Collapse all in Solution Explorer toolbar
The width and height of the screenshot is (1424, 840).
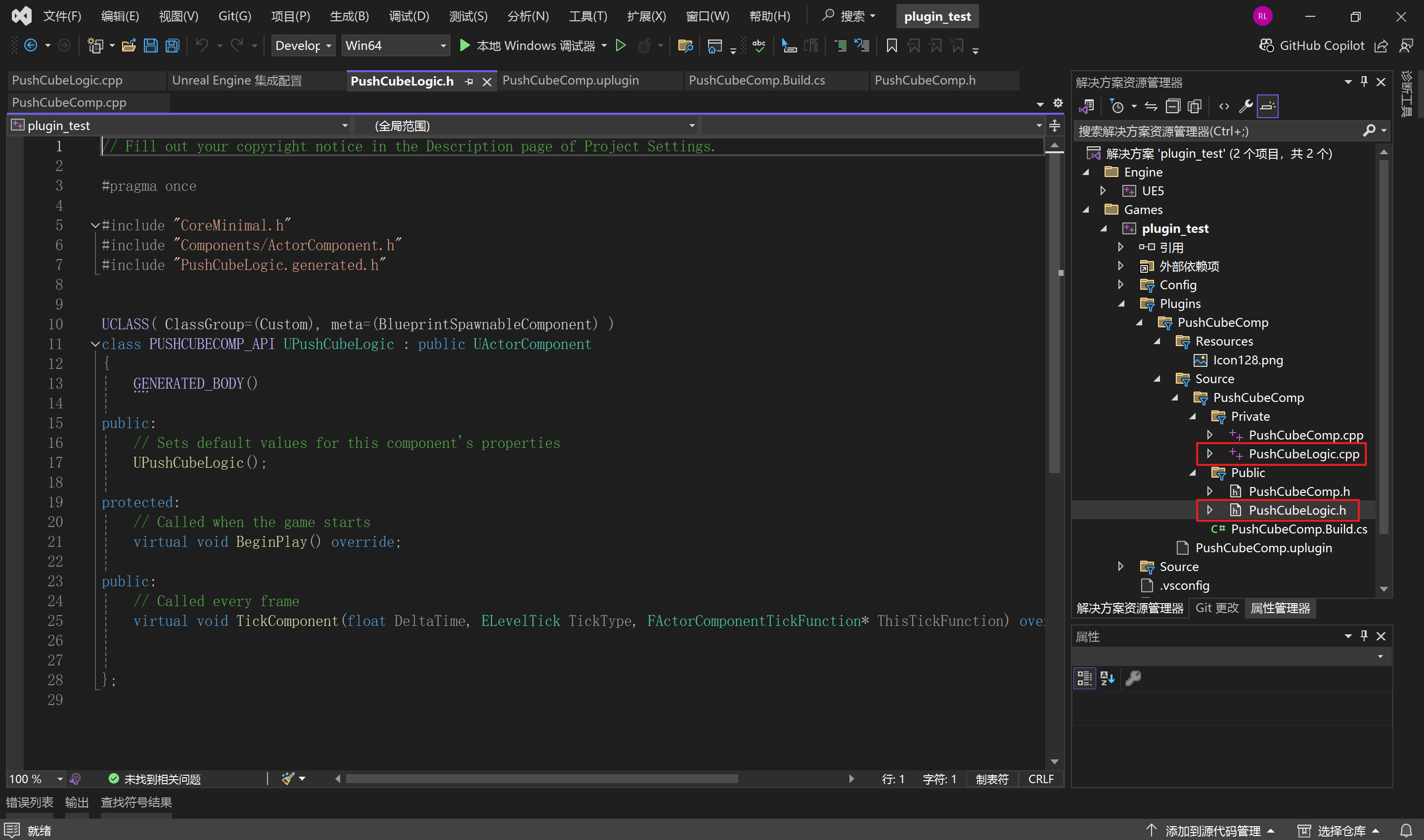(1173, 106)
